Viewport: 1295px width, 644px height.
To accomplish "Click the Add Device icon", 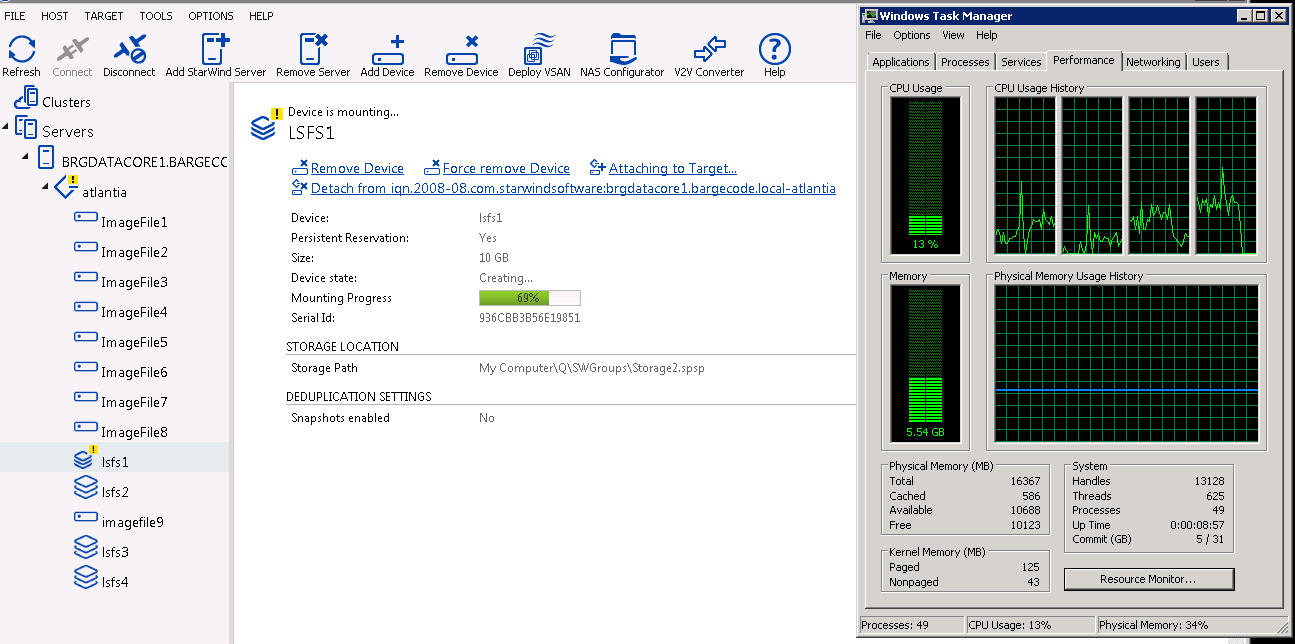I will coord(388,50).
